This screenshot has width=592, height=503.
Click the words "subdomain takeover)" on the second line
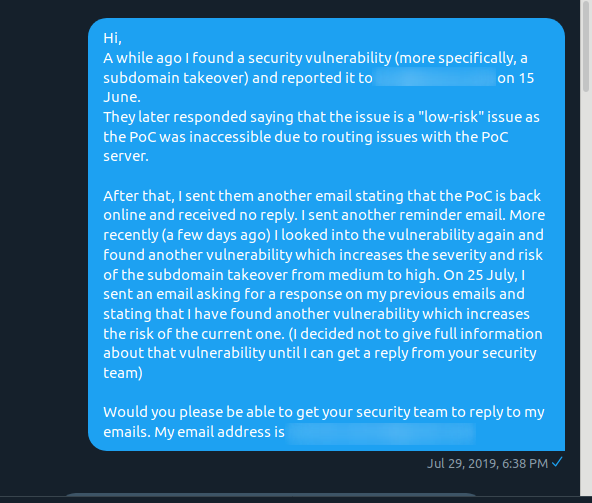[x=176, y=78]
